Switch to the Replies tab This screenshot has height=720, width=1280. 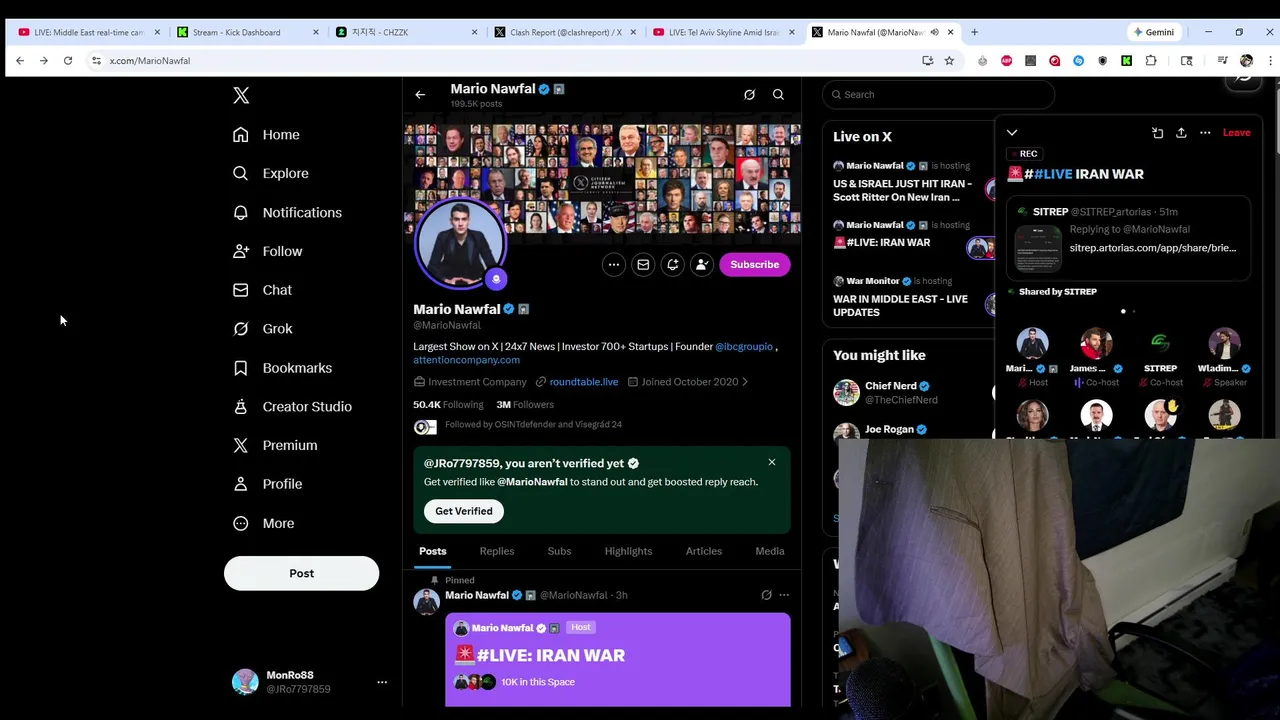click(497, 551)
